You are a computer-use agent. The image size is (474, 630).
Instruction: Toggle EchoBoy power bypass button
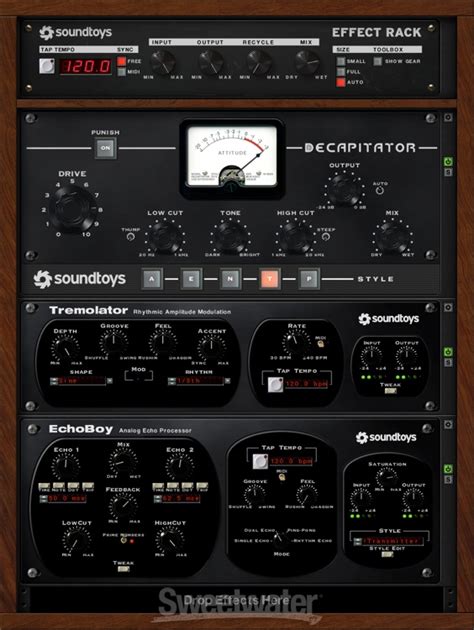(x=448, y=469)
